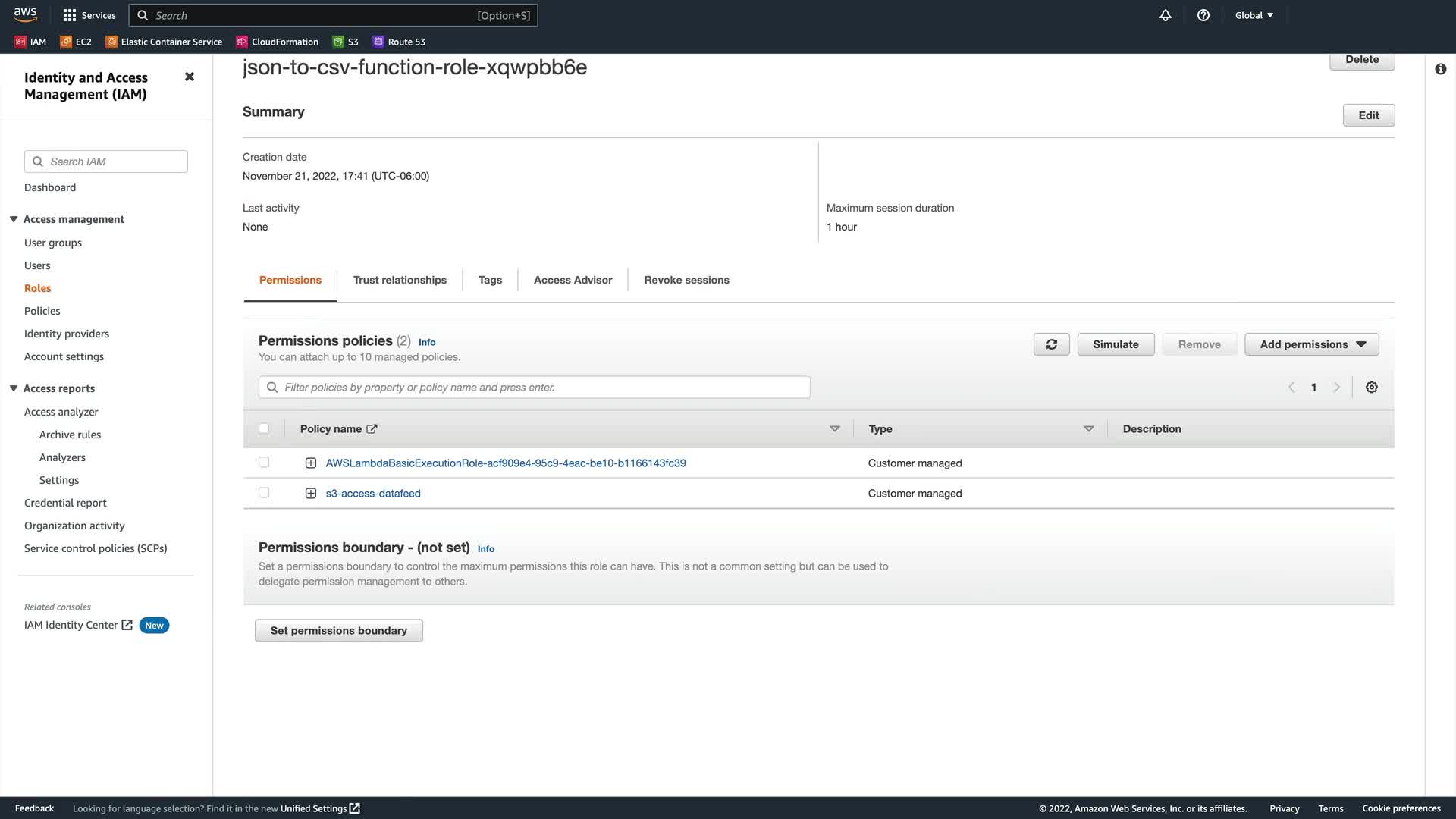Open table preferences gear icon
This screenshot has width=1456, height=819.
click(1371, 388)
